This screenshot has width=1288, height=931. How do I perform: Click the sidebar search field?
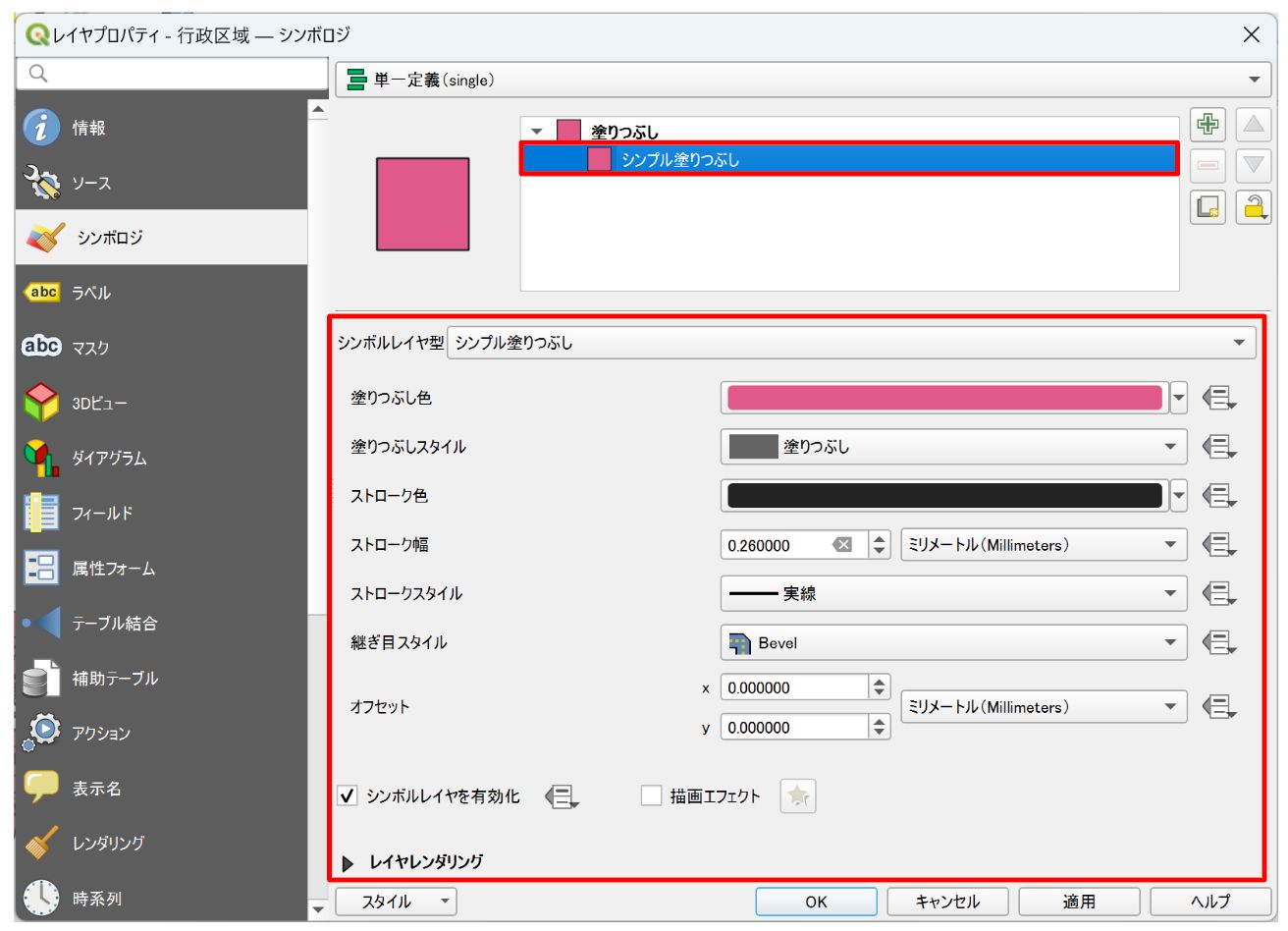point(173,74)
